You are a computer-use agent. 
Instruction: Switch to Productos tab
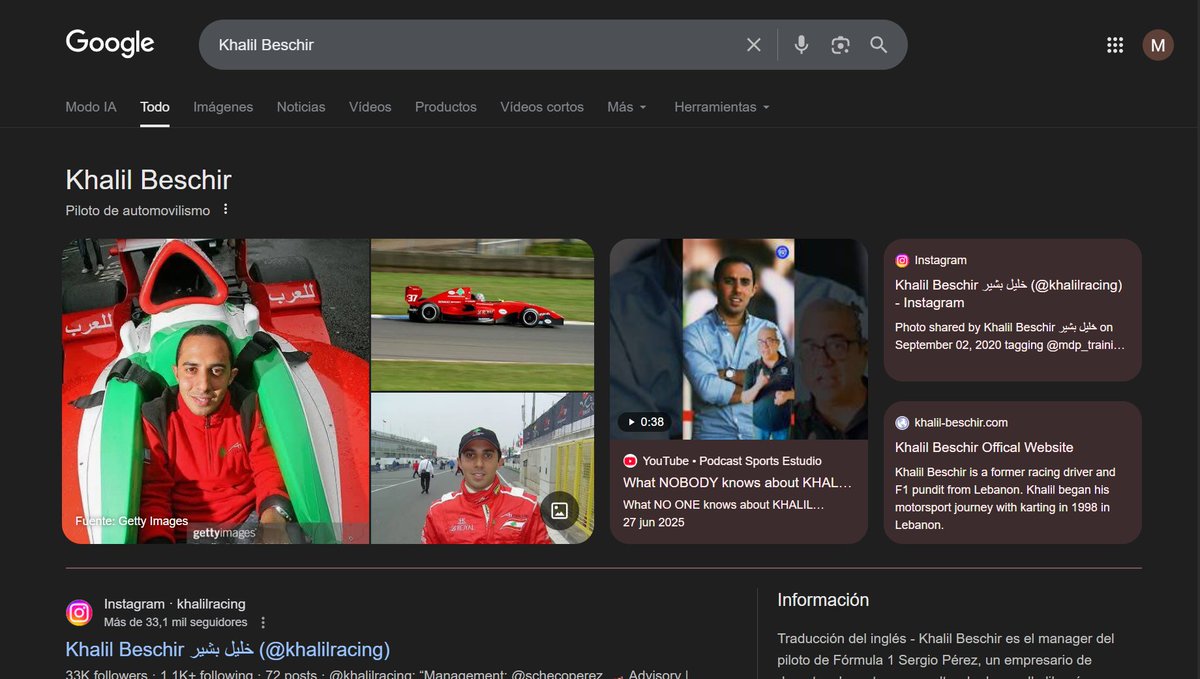pos(446,107)
